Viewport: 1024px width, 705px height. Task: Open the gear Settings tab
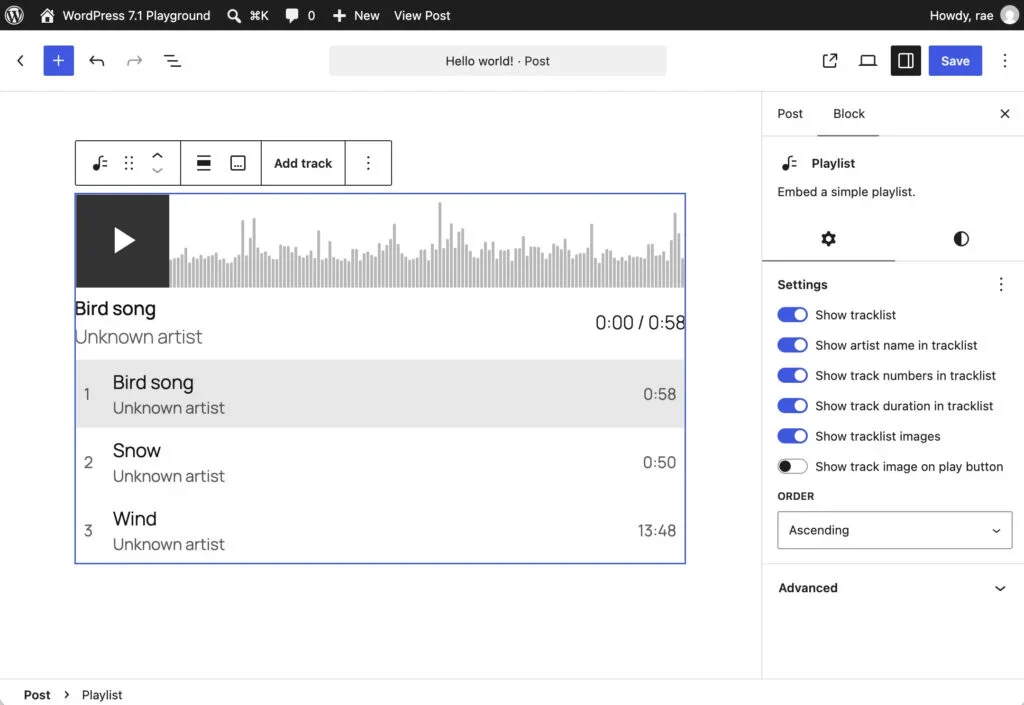click(x=828, y=239)
